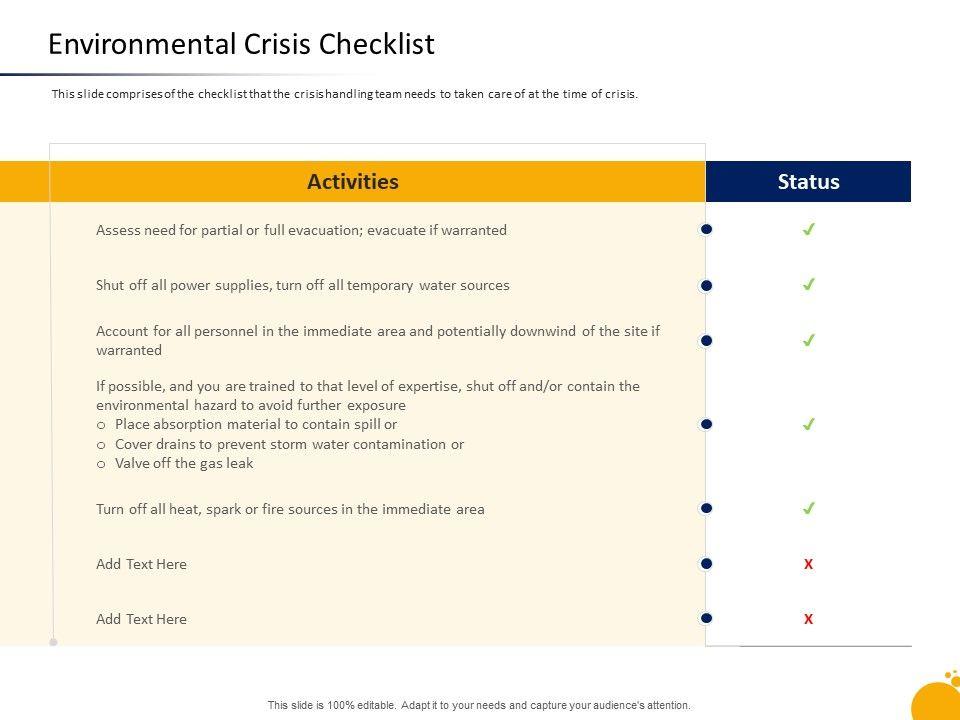Click the blue dot beside gas leak section

(x=706, y=424)
